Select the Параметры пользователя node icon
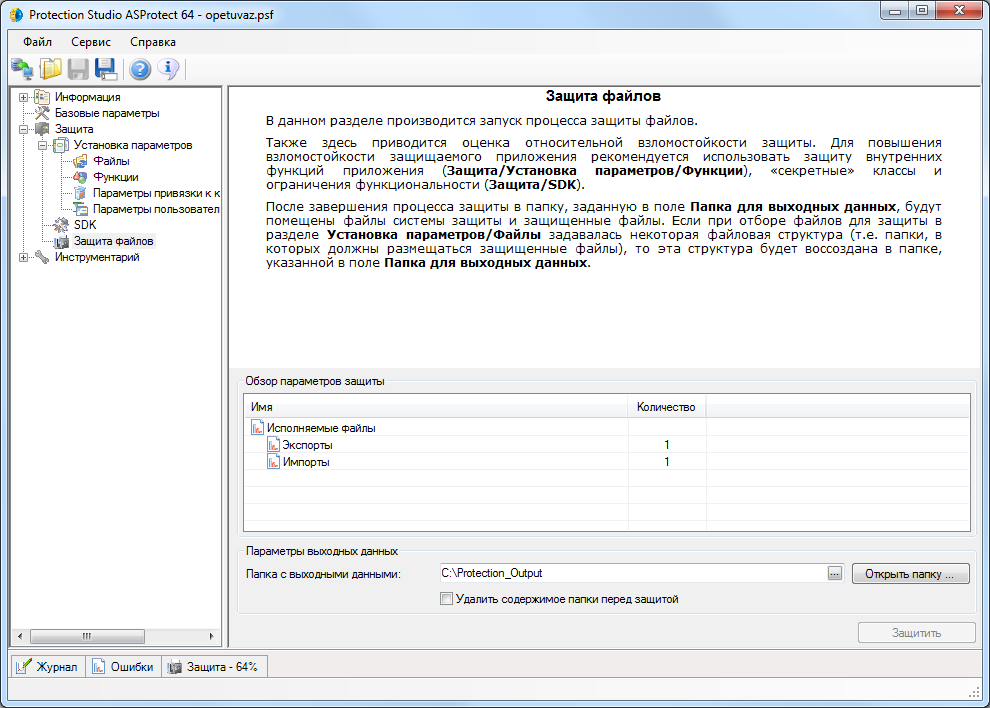This screenshot has width=990, height=708. (x=80, y=209)
